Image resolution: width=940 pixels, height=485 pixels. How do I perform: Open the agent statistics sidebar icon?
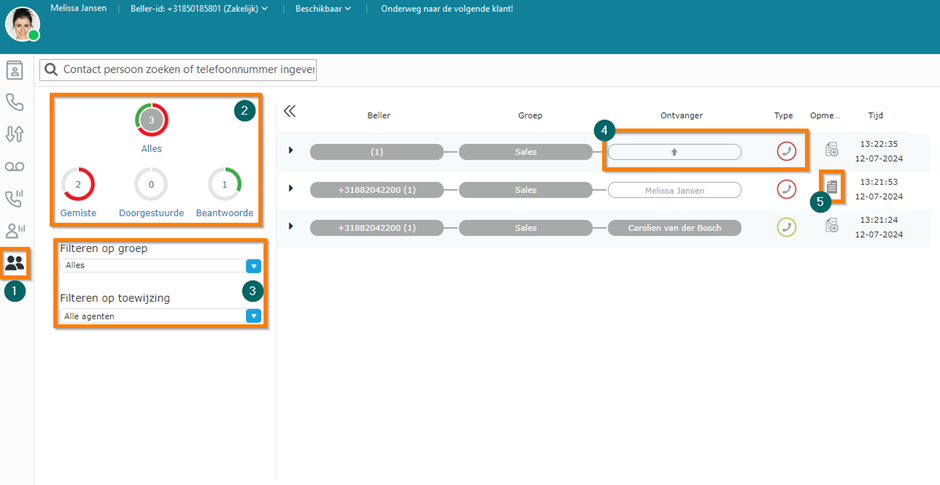[14, 231]
